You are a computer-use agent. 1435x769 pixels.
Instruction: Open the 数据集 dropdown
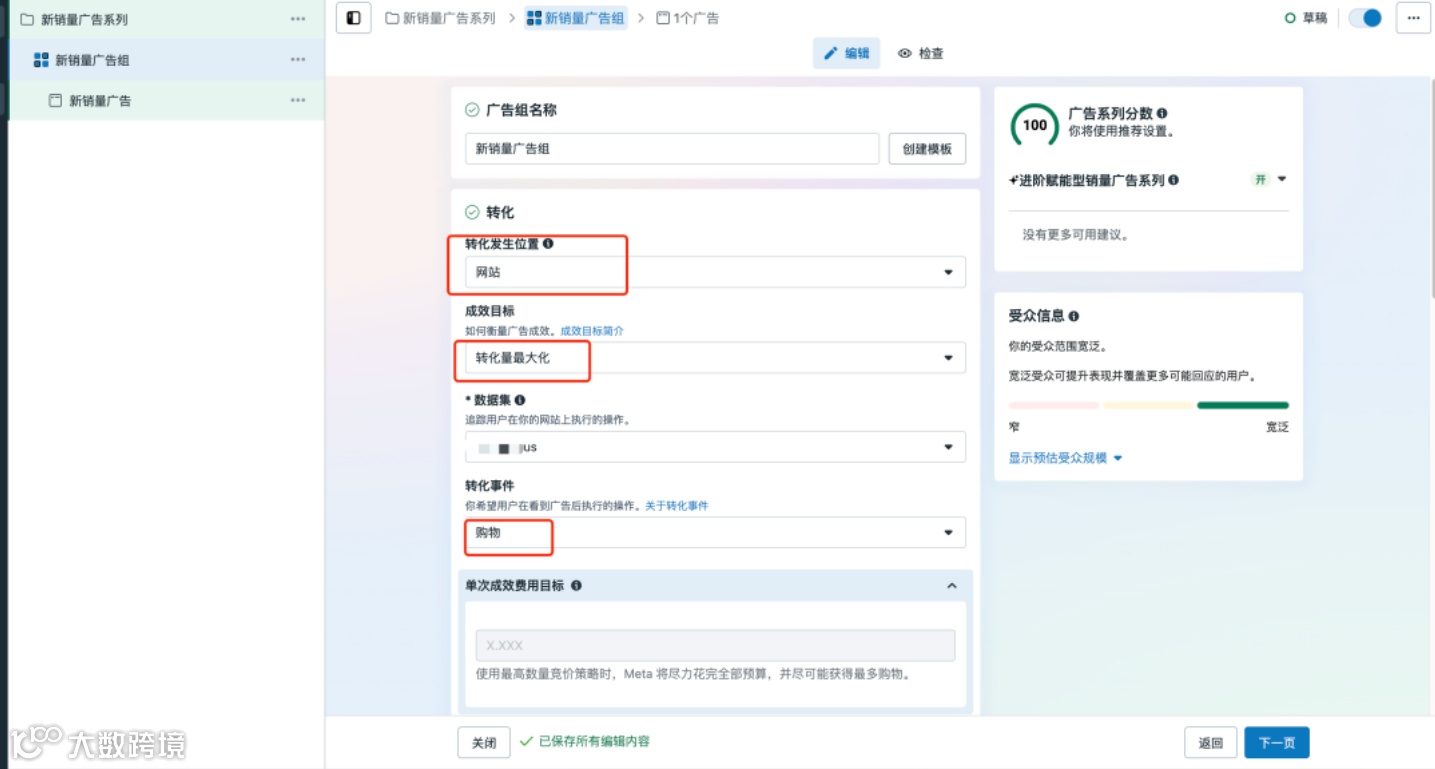[x=715, y=447]
